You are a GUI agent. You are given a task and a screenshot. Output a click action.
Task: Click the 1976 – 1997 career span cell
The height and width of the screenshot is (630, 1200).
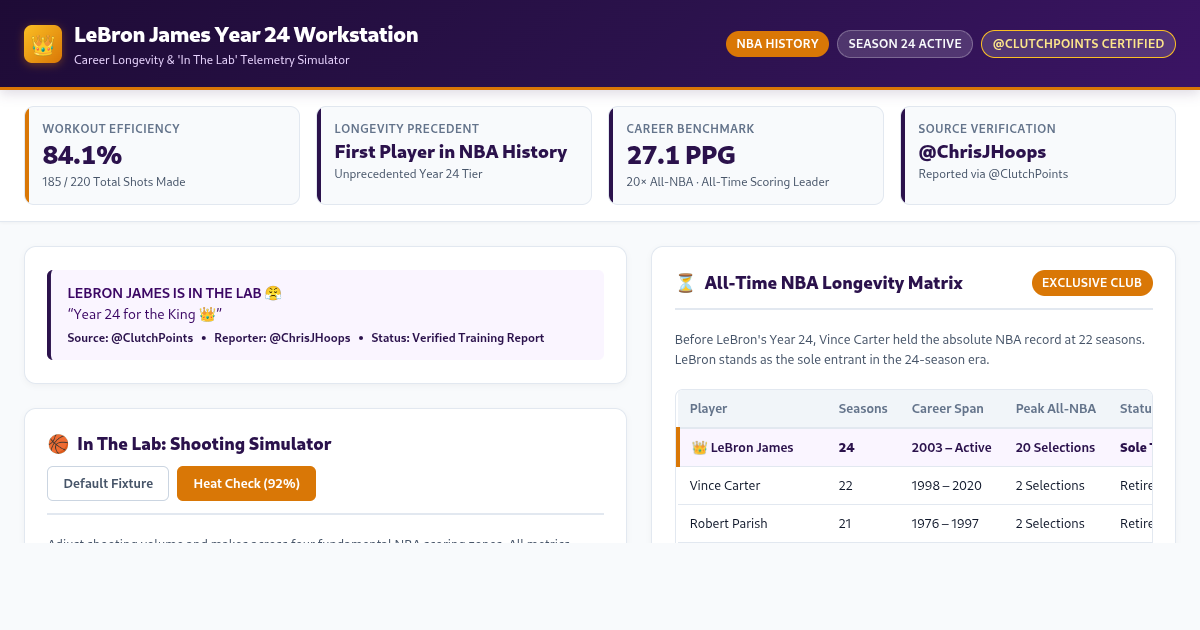click(x=947, y=523)
